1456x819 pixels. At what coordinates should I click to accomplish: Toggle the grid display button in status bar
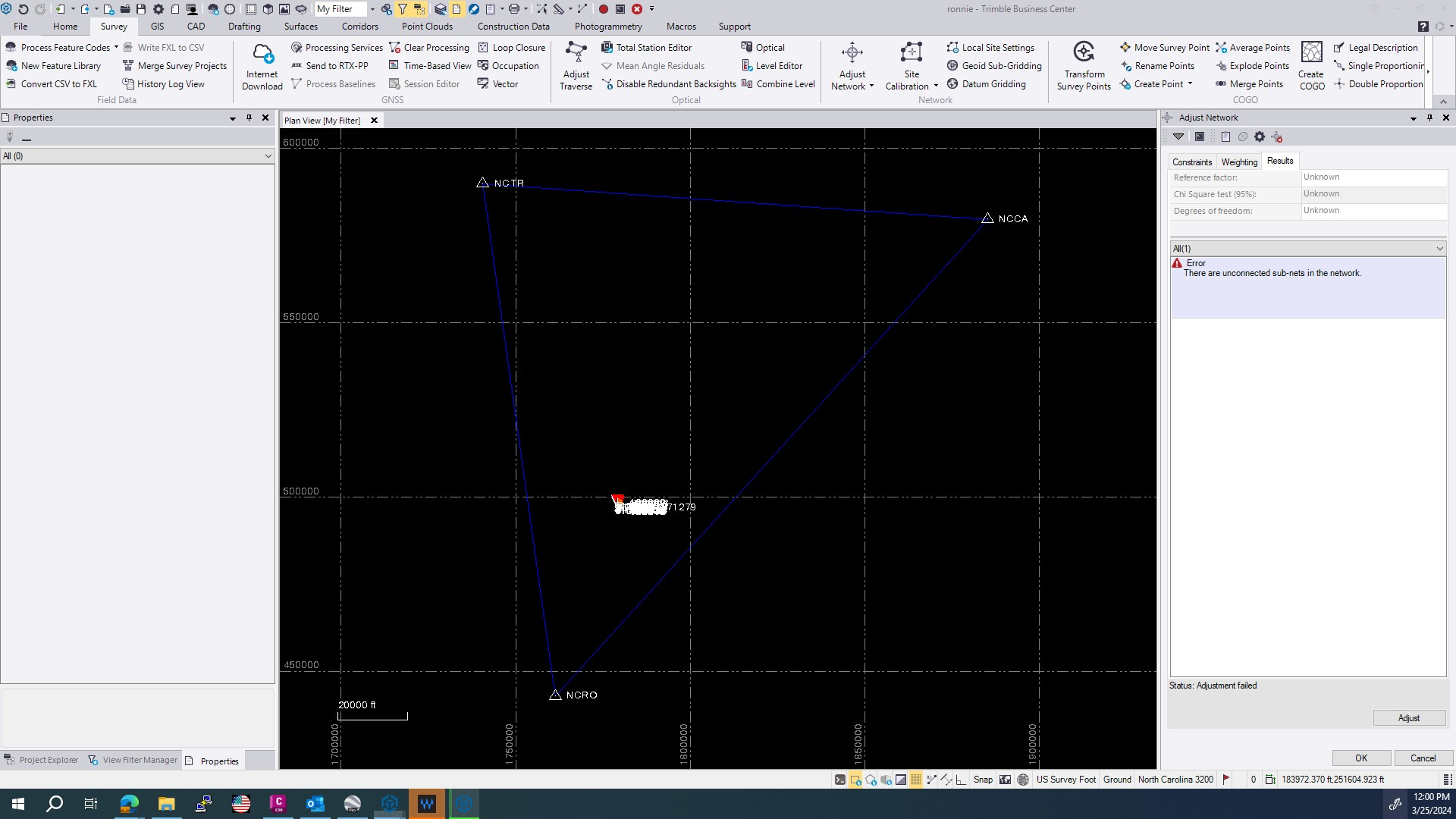point(916,779)
